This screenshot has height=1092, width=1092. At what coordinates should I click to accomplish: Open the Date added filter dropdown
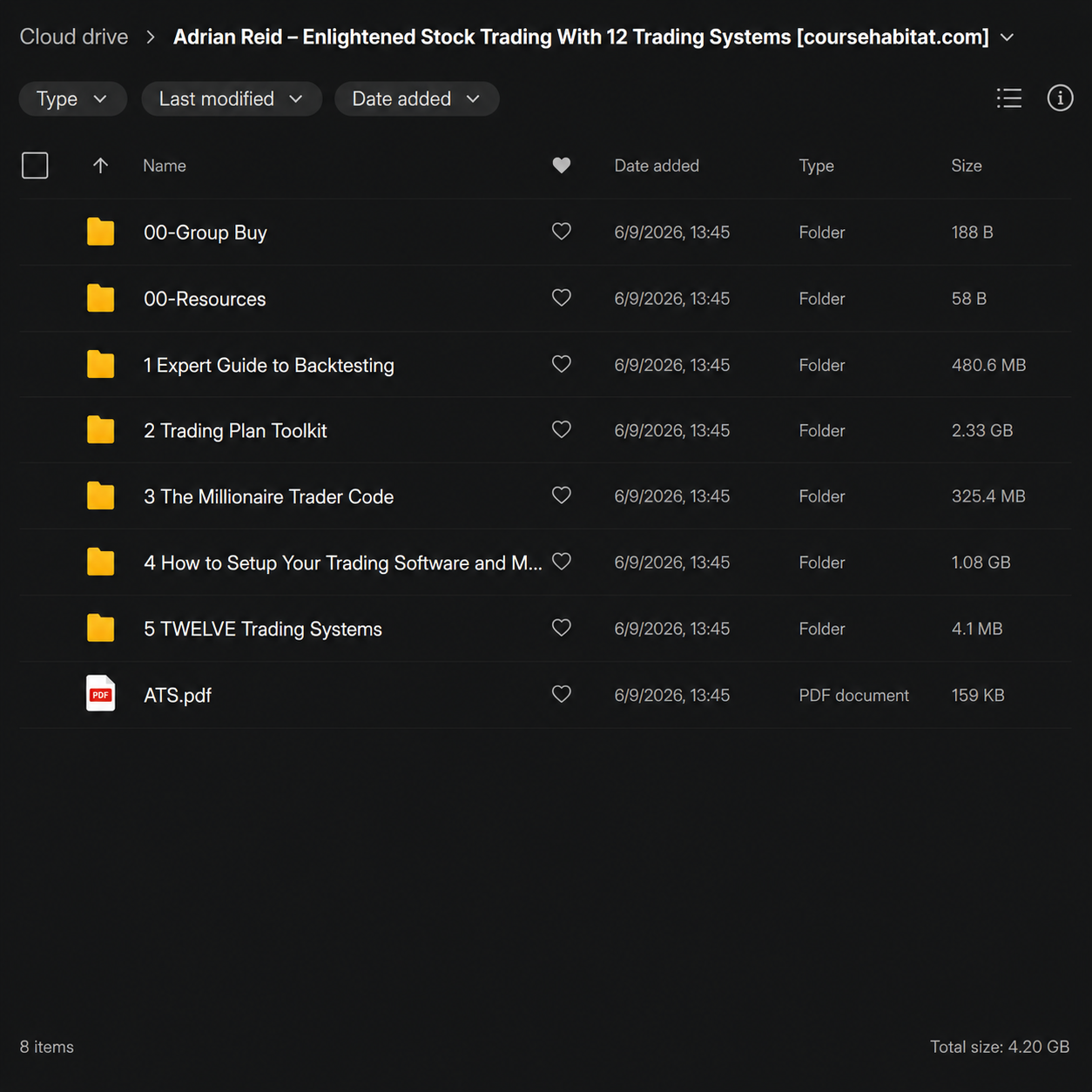pos(416,98)
